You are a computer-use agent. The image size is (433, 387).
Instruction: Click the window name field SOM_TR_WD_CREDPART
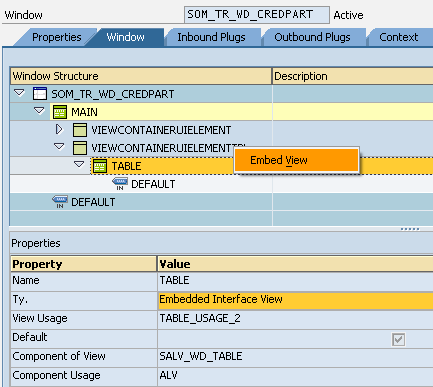point(257,15)
